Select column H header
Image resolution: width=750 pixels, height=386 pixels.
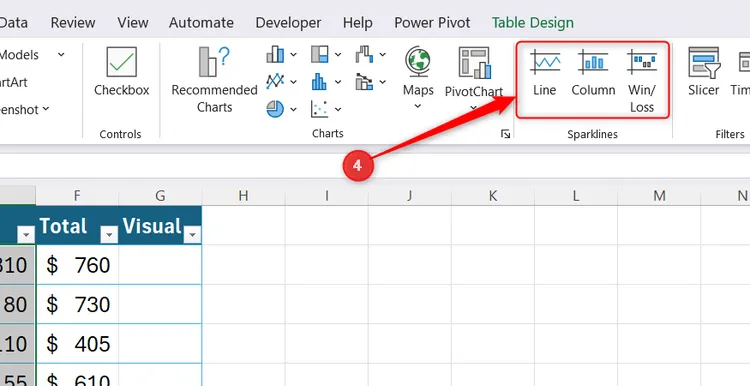[243, 196]
